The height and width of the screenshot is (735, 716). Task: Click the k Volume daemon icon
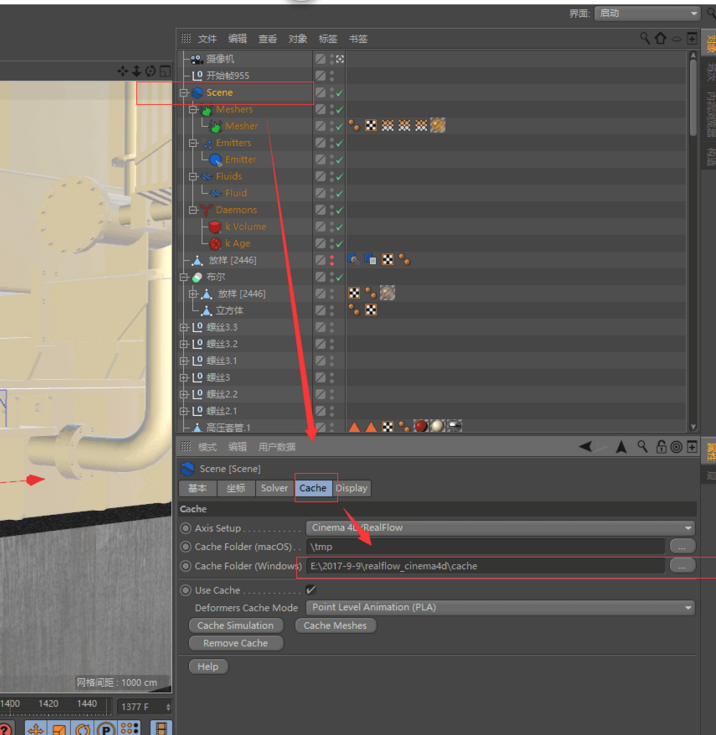tap(215, 227)
